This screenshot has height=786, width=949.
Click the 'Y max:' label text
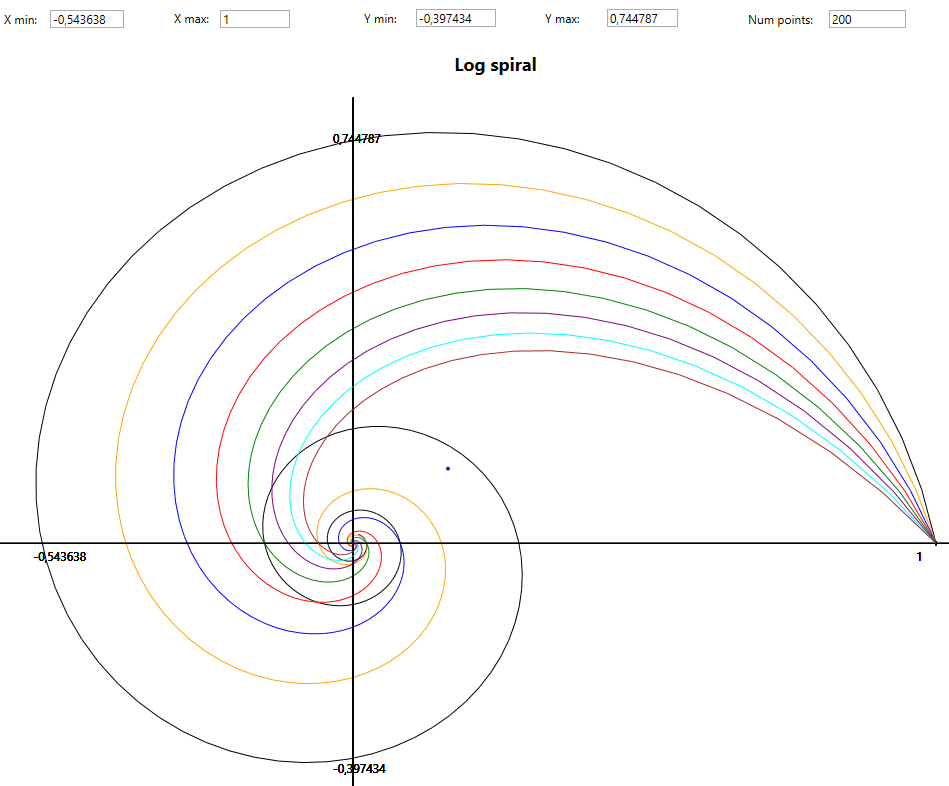click(x=562, y=19)
